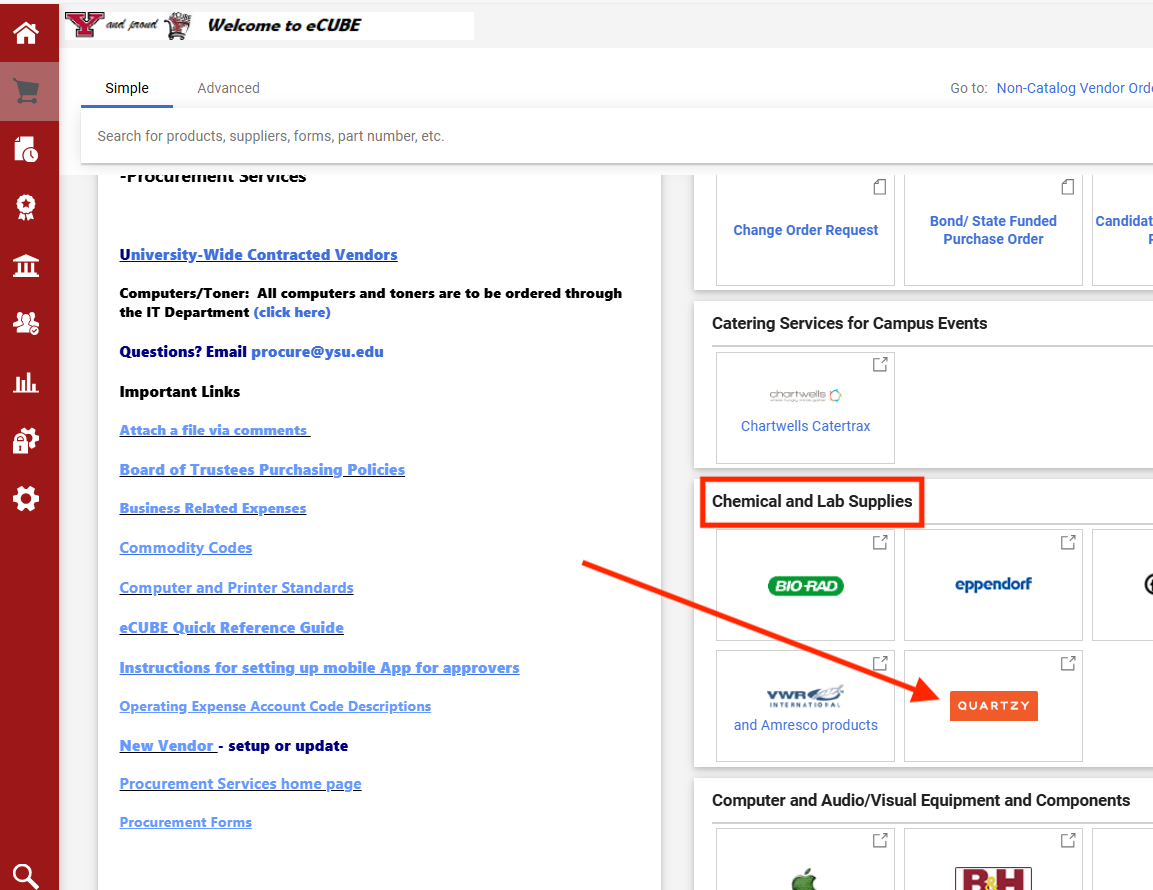Open the contracts ribbon badge sidebar icon
The width and height of the screenshot is (1153, 890).
(x=26, y=207)
